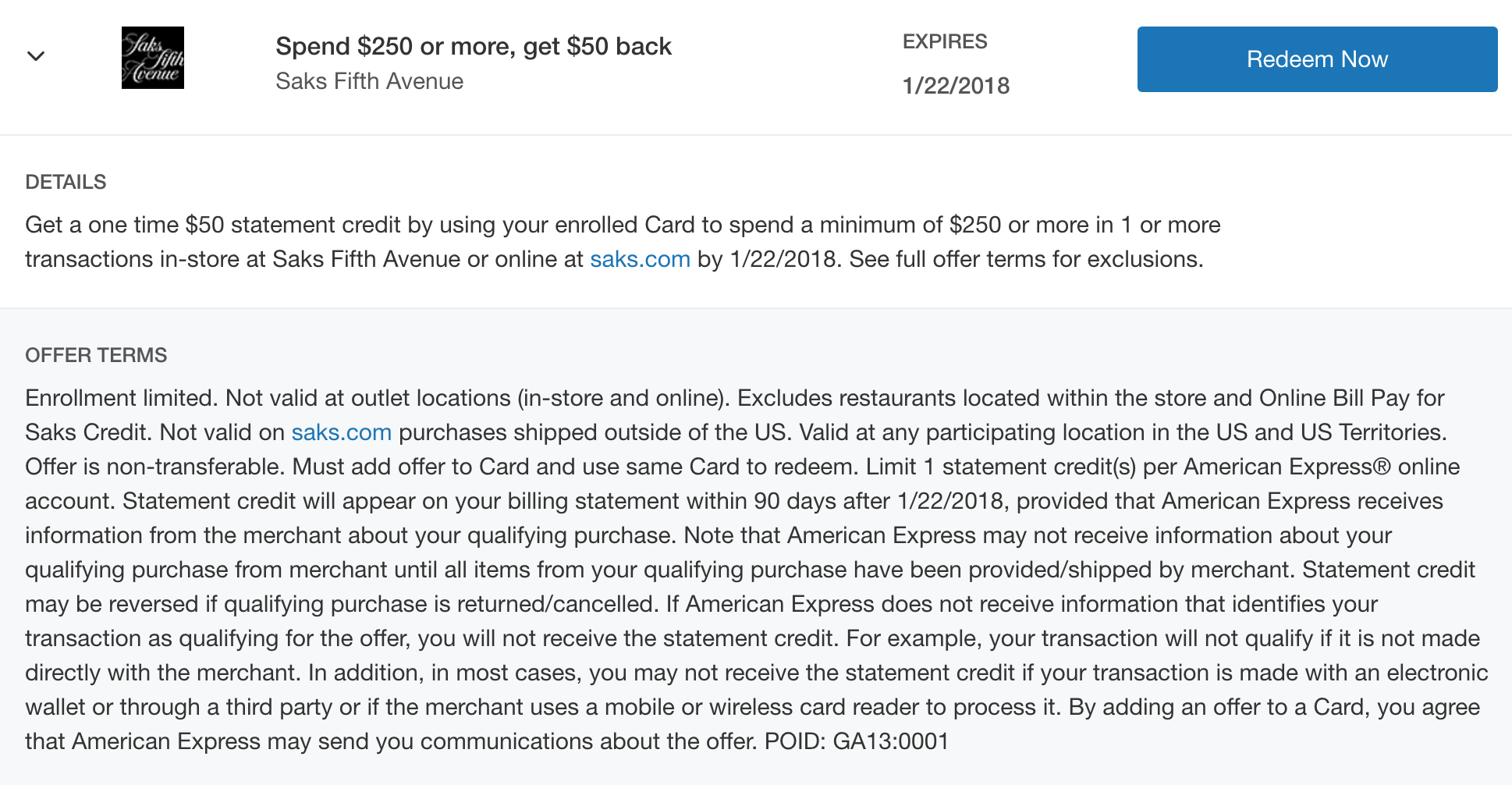Screen dimensions: 1512x785
Task: Select the offer title about $50 back
Action: pyautogui.click(x=474, y=46)
